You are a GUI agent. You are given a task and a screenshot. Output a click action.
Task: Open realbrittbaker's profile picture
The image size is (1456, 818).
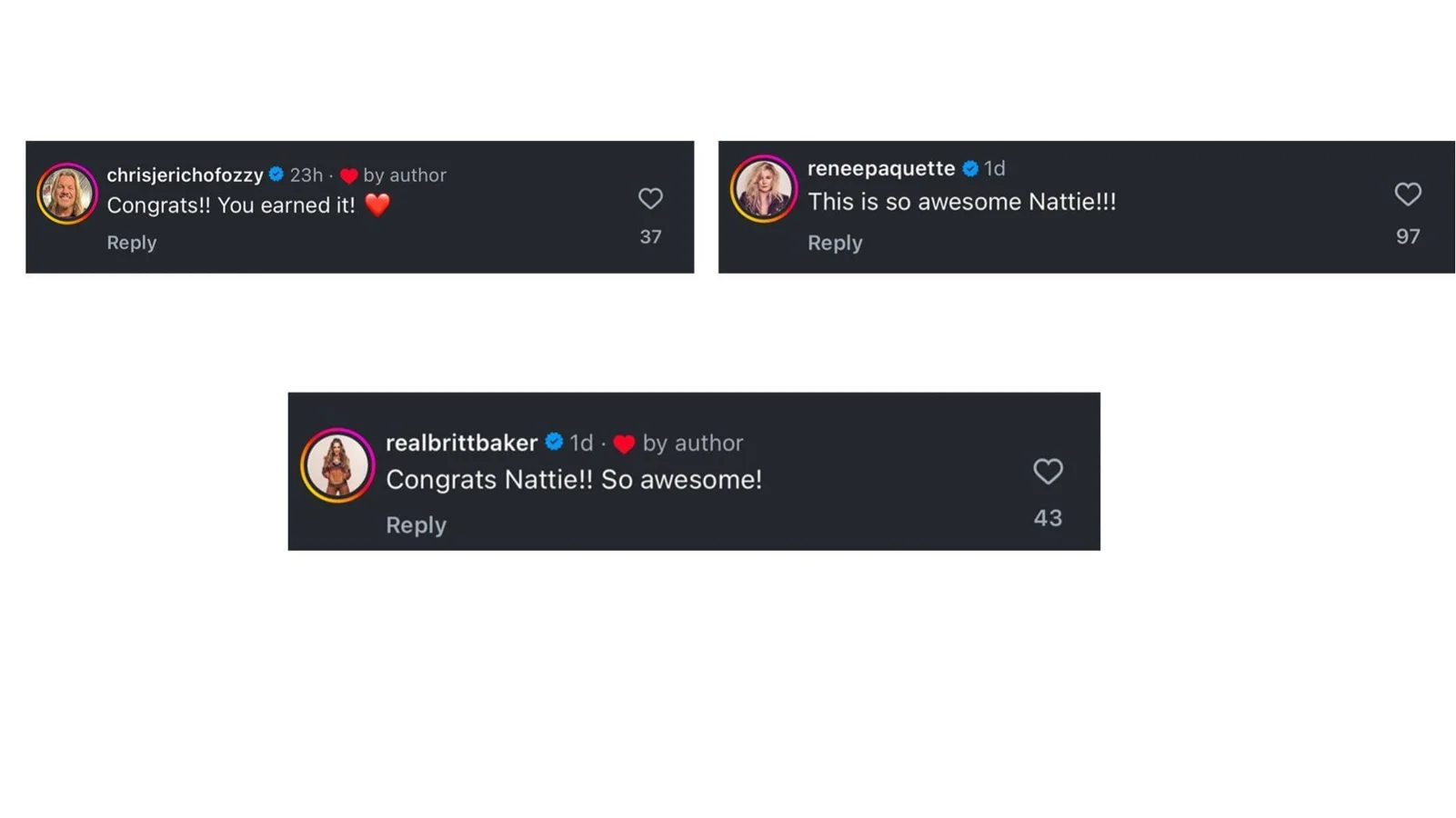pos(337,465)
